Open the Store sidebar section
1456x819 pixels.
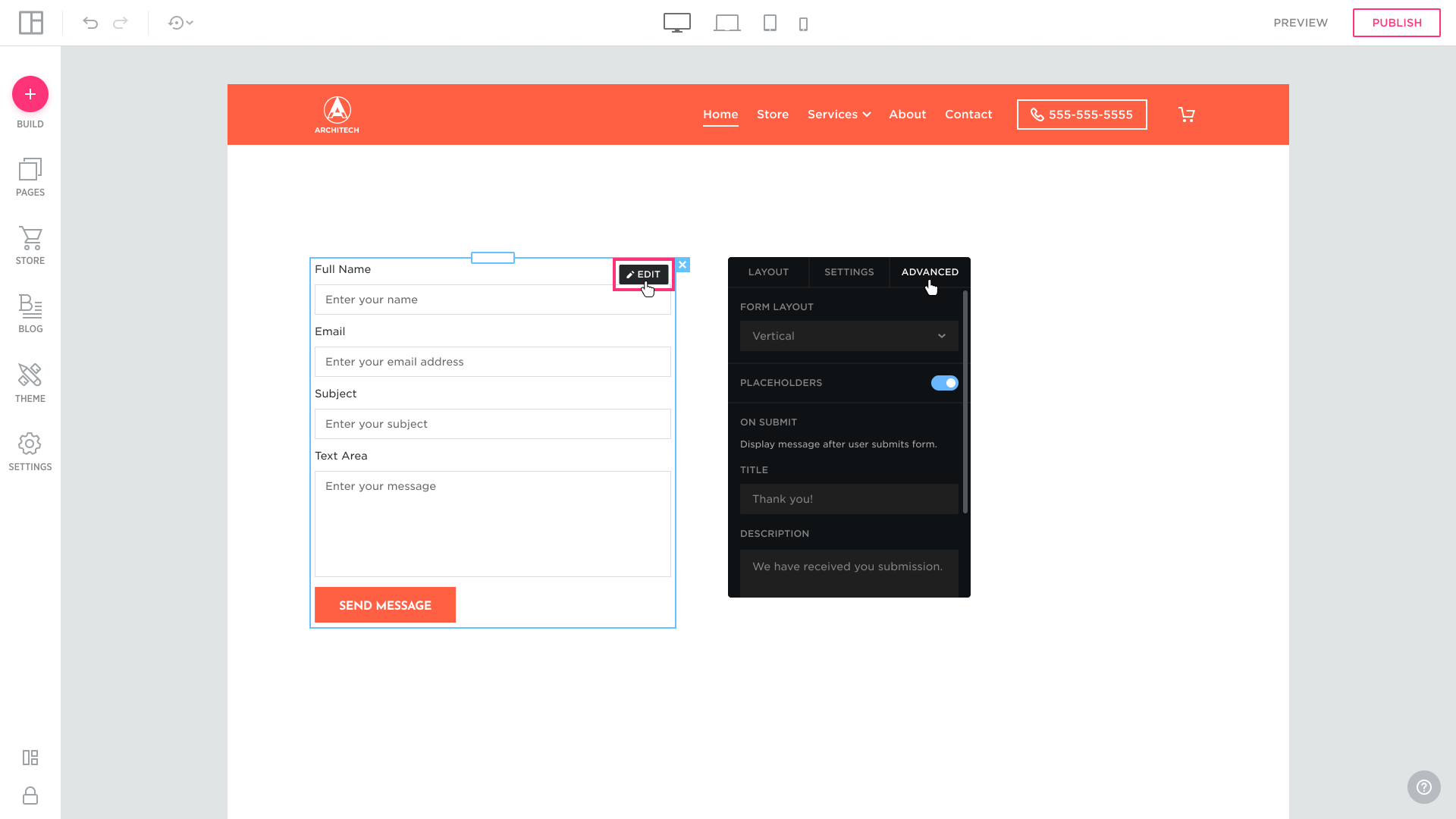pyautogui.click(x=30, y=246)
